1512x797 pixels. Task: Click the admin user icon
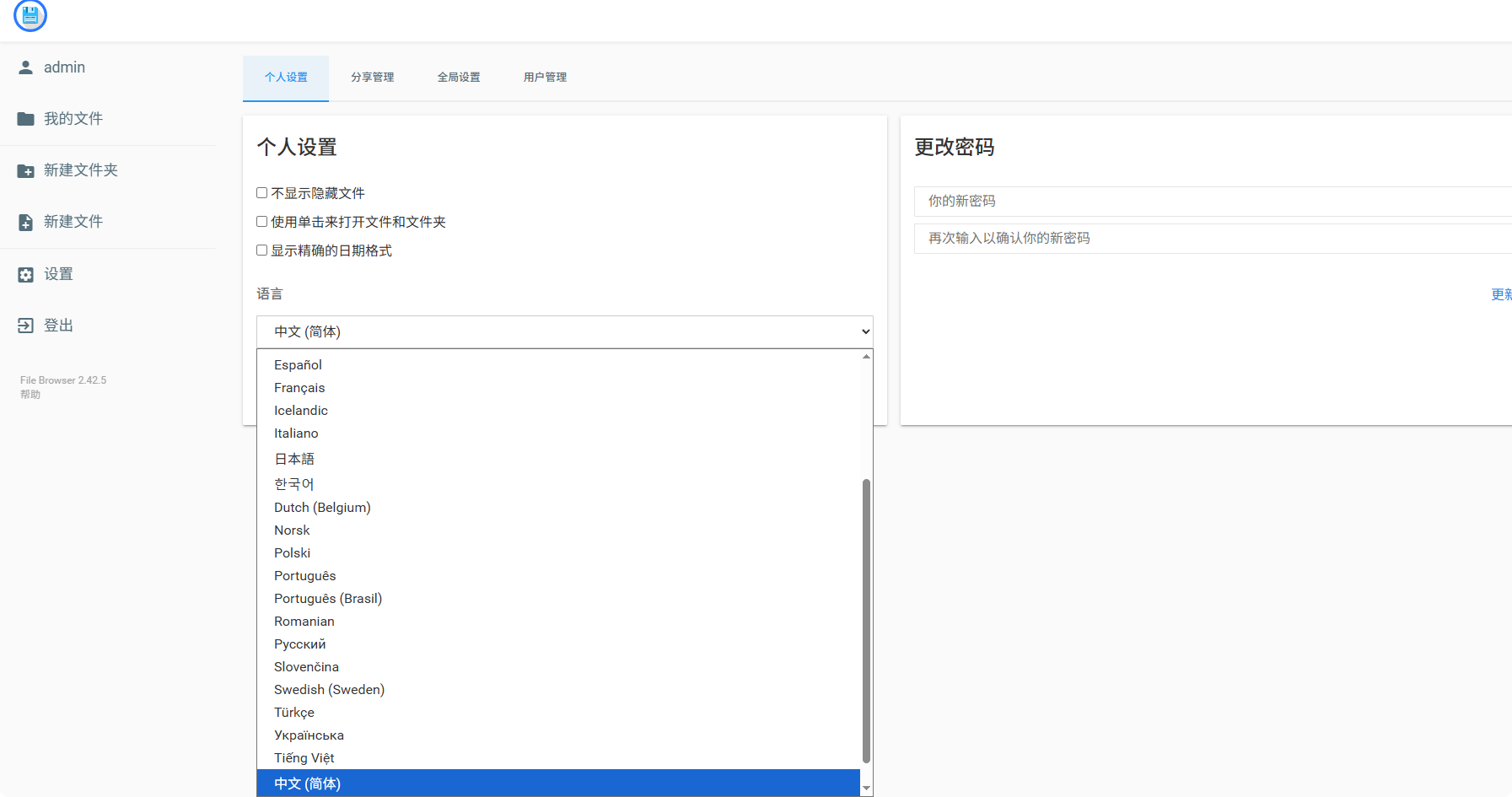point(26,67)
